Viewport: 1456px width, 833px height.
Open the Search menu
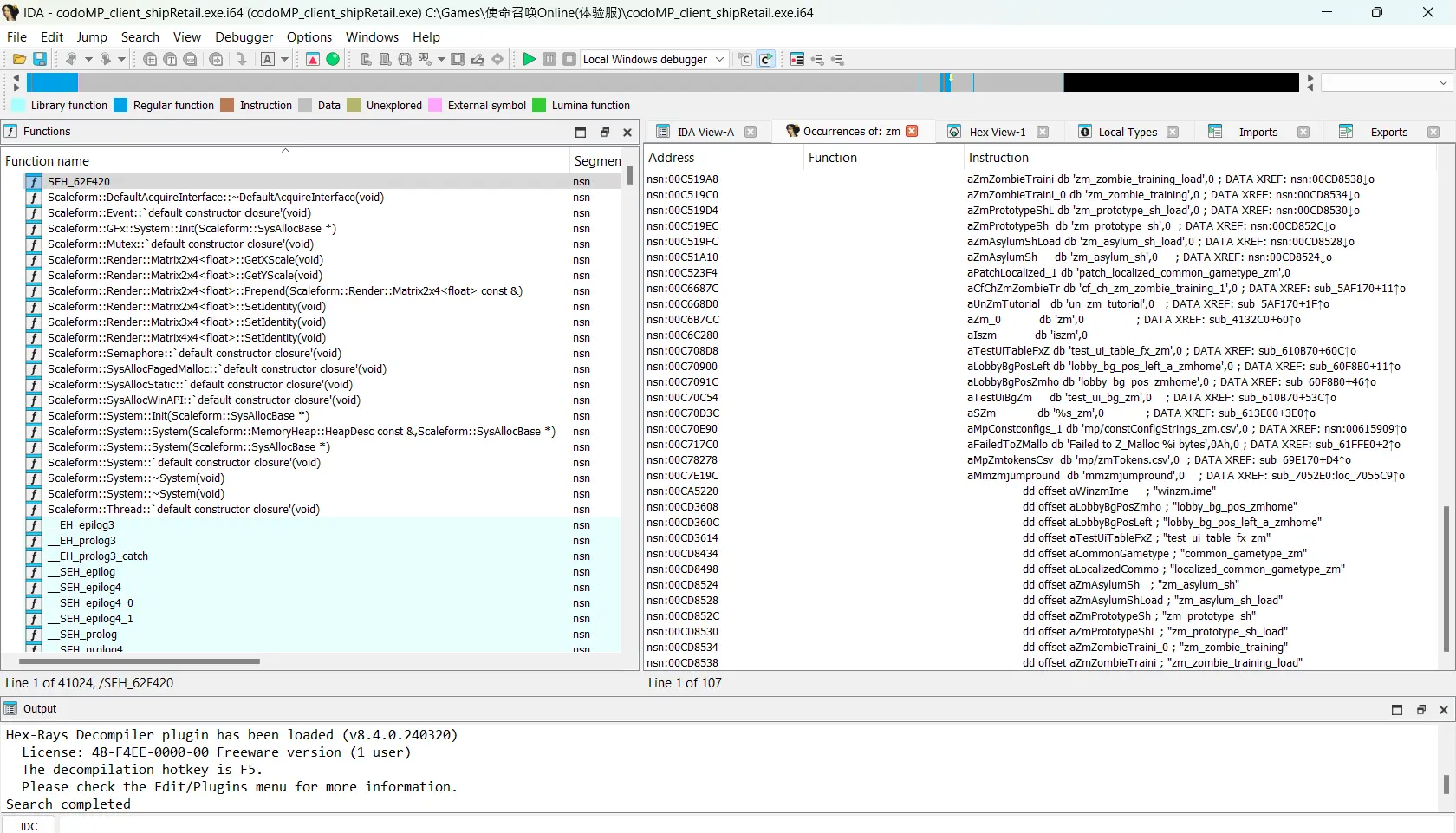pyautogui.click(x=140, y=36)
